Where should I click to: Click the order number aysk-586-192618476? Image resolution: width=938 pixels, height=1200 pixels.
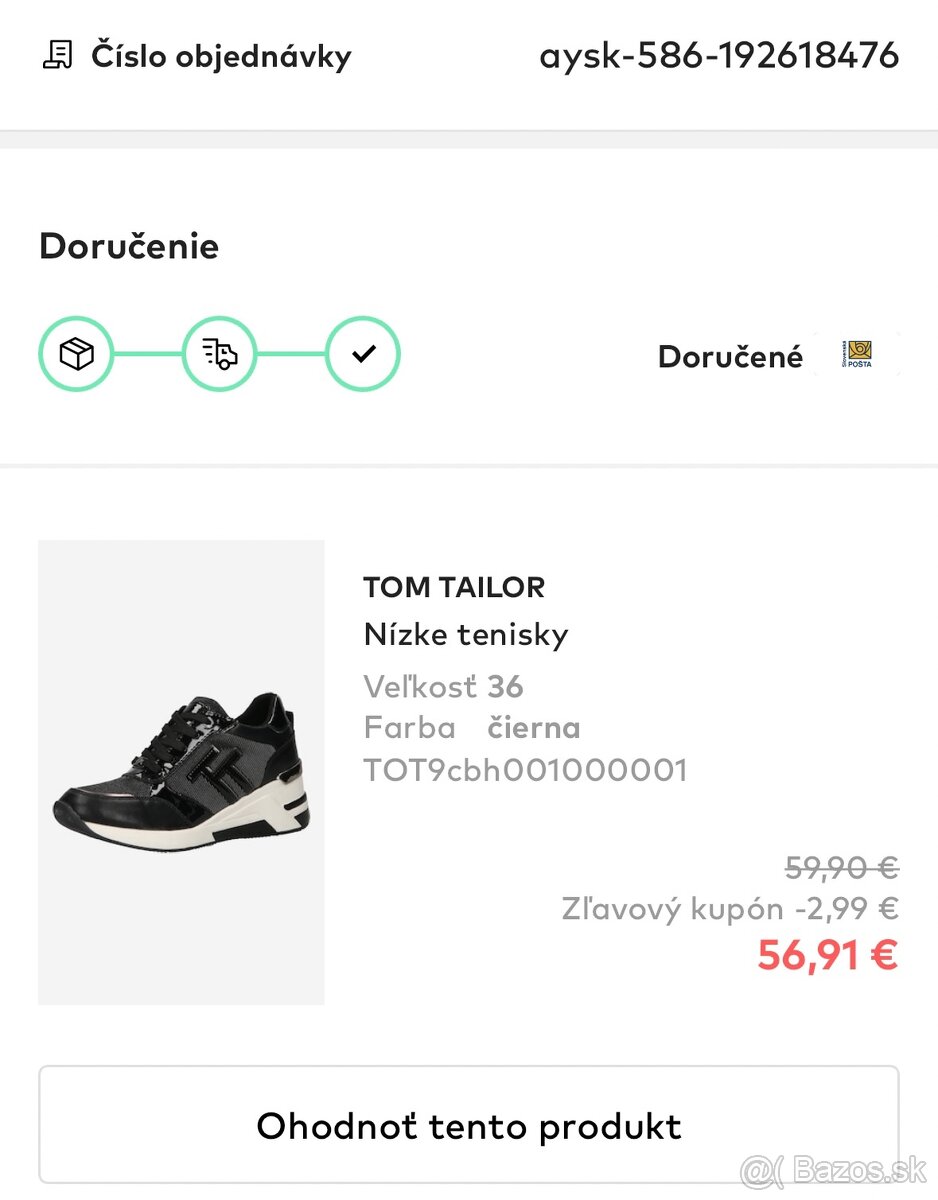719,55
